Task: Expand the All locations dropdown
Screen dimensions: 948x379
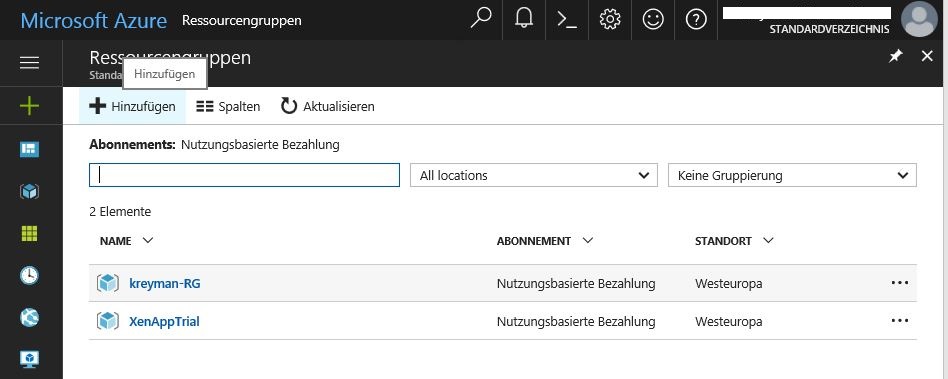Action: point(534,175)
